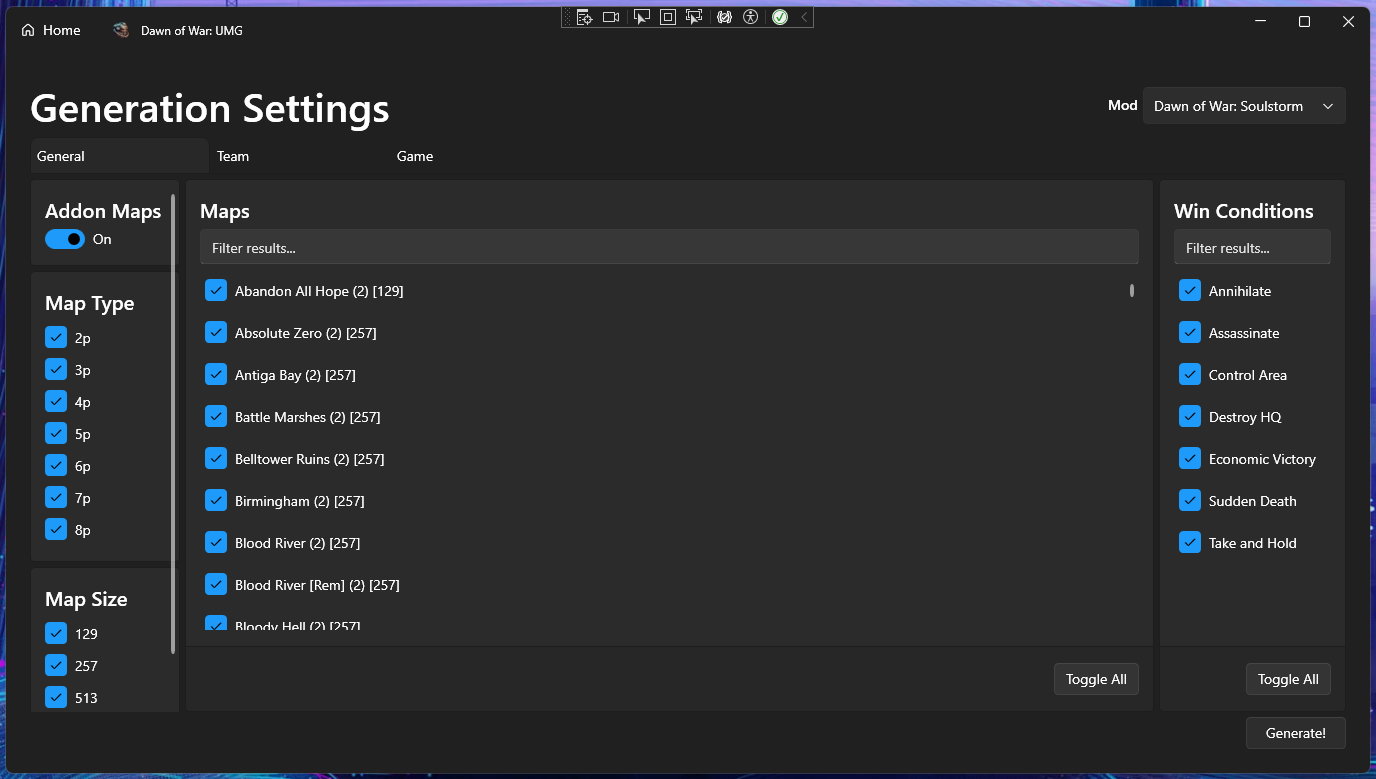
Task: Click the green checkmark hot reload icon
Action: [780, 17]
